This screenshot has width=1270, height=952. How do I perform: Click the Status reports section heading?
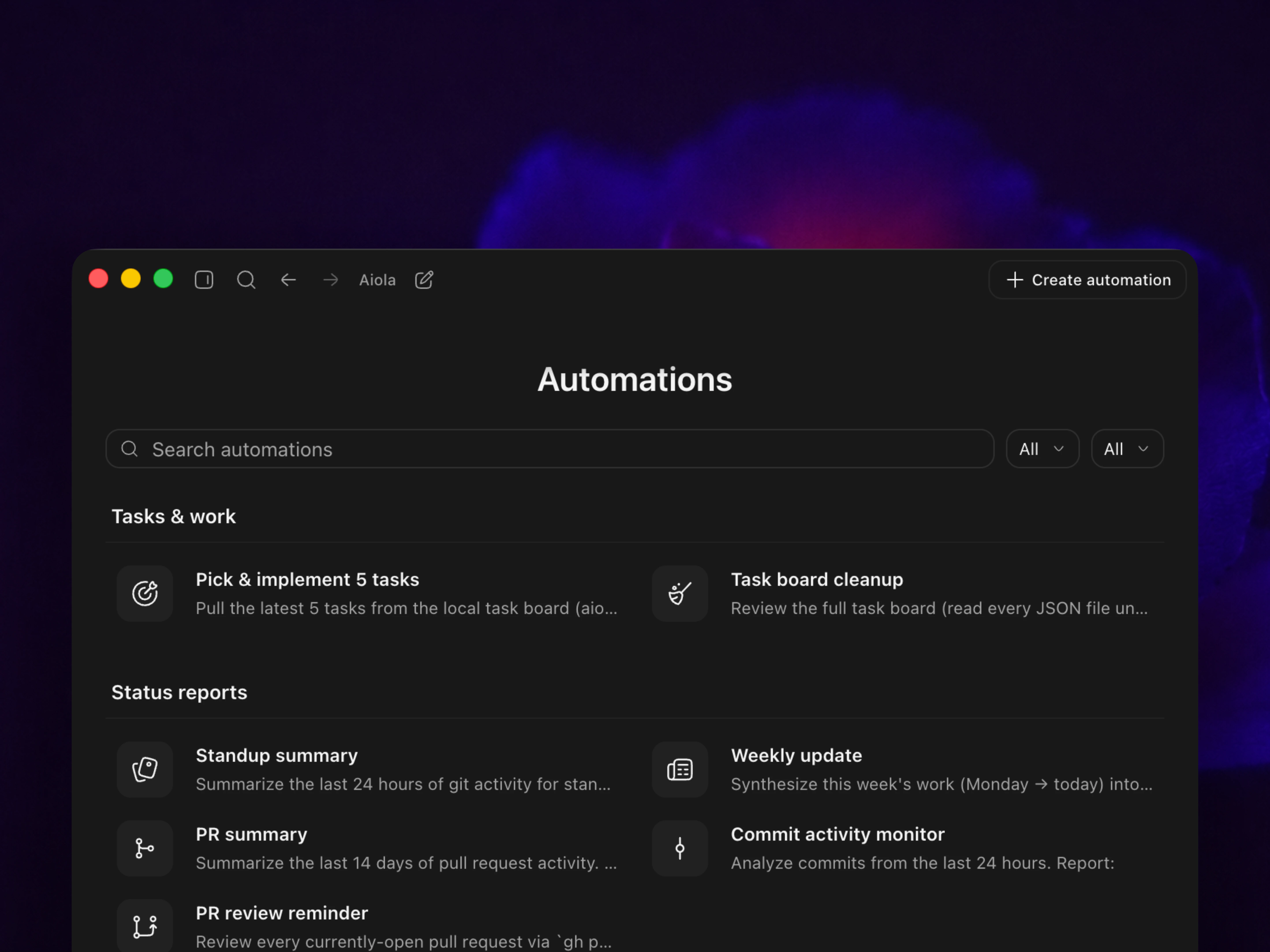179,693
